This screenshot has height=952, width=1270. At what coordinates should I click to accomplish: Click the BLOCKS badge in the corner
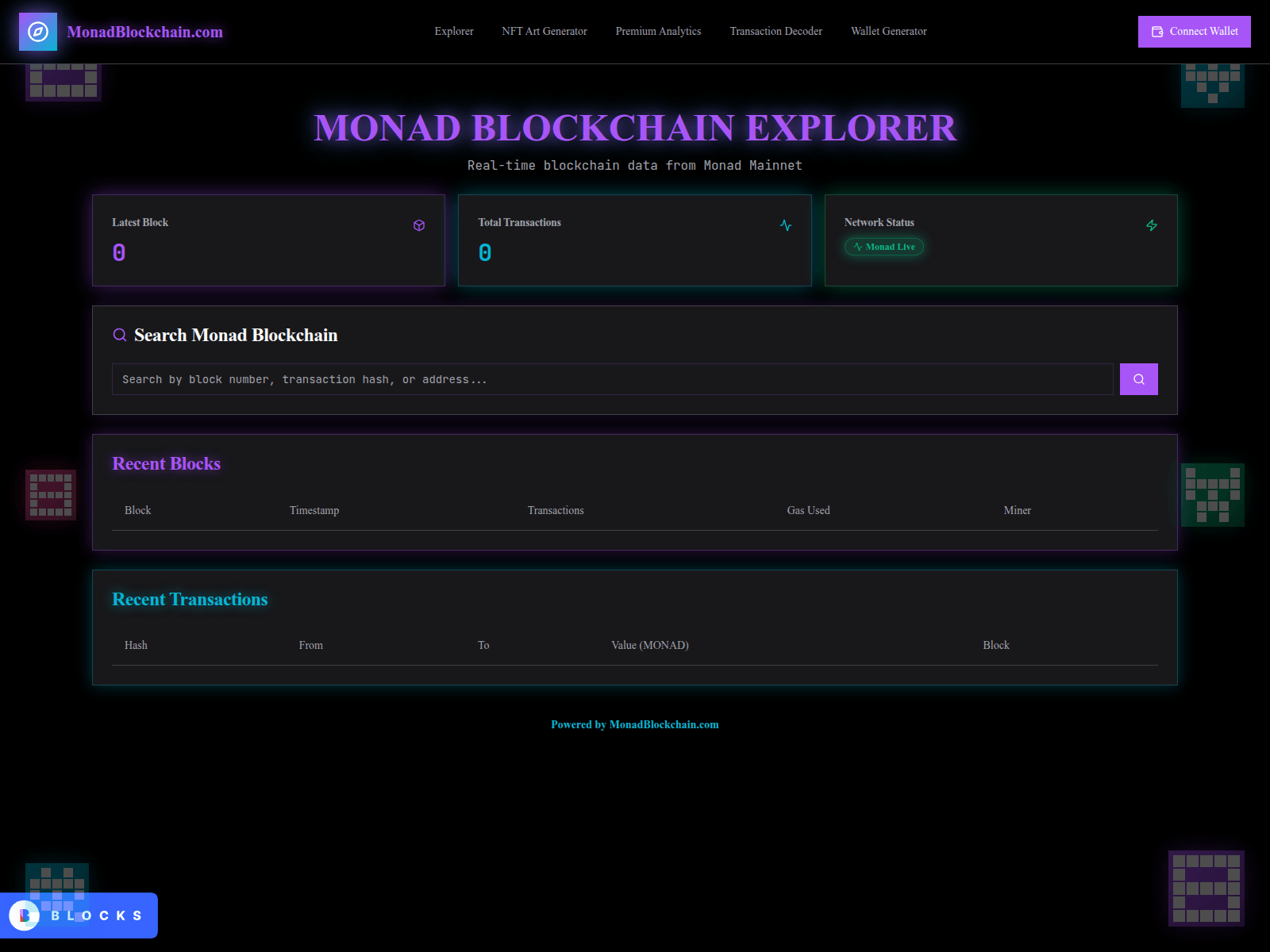point(79,916)
